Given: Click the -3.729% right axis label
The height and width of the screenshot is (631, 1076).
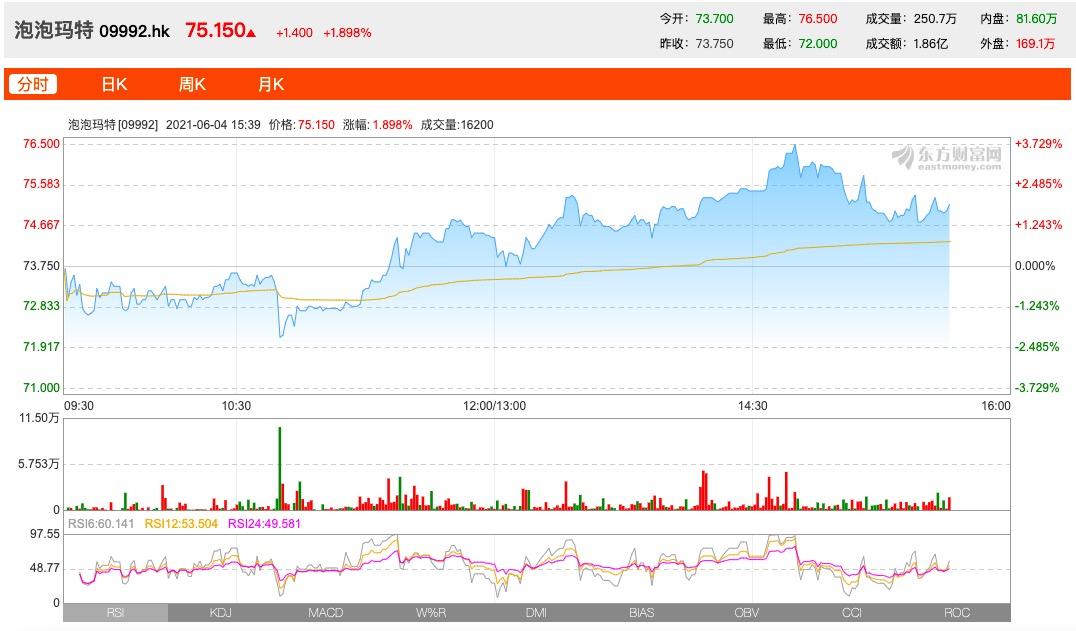Looking at the screenshot, I should (1037, 388).
